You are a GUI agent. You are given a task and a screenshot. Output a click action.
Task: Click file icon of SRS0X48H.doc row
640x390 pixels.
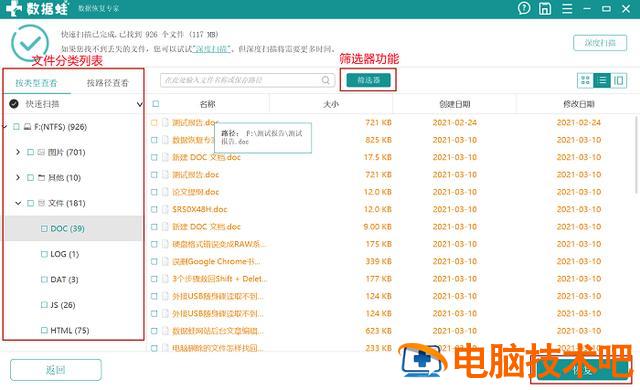165,209
